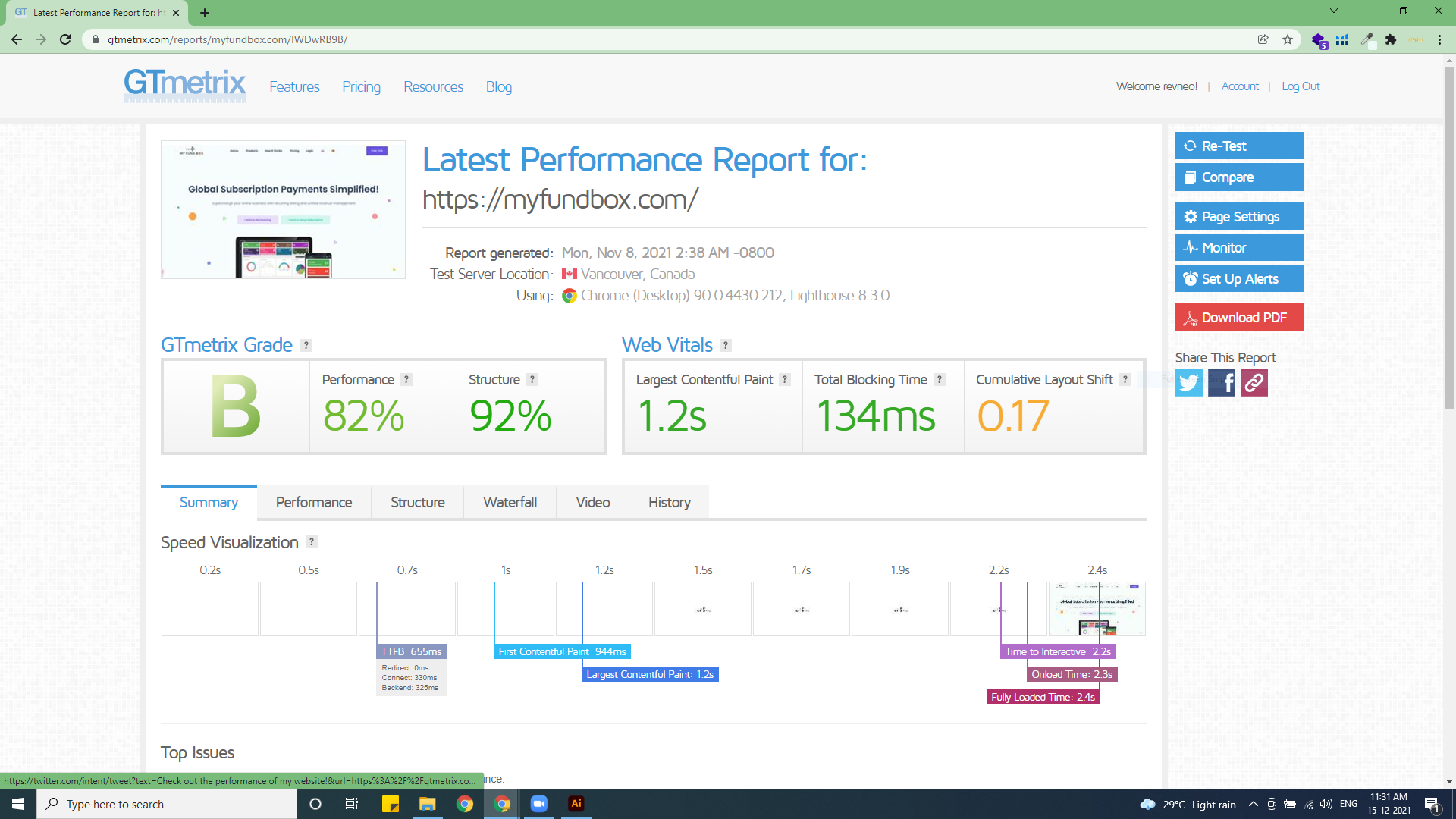Open Web Vitals help question mark
1456x819 pixels.
click(726, 345)
